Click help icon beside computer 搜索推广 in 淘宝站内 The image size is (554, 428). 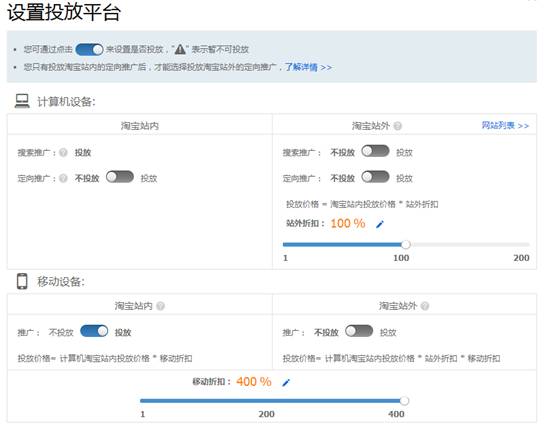point(63,153)
